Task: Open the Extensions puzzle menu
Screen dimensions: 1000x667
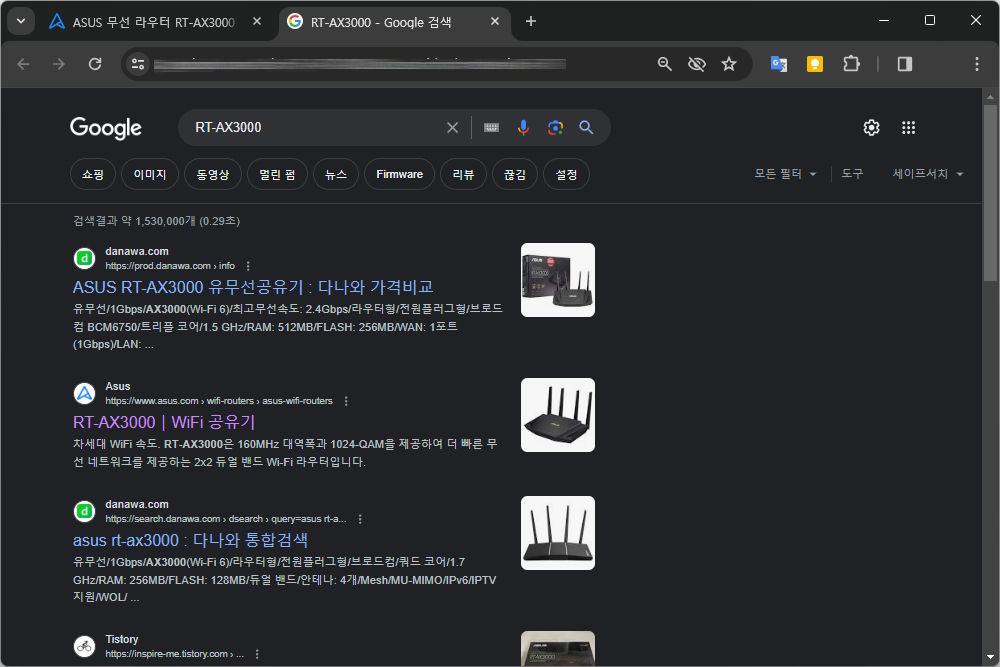Action: (x=851, y=64)
